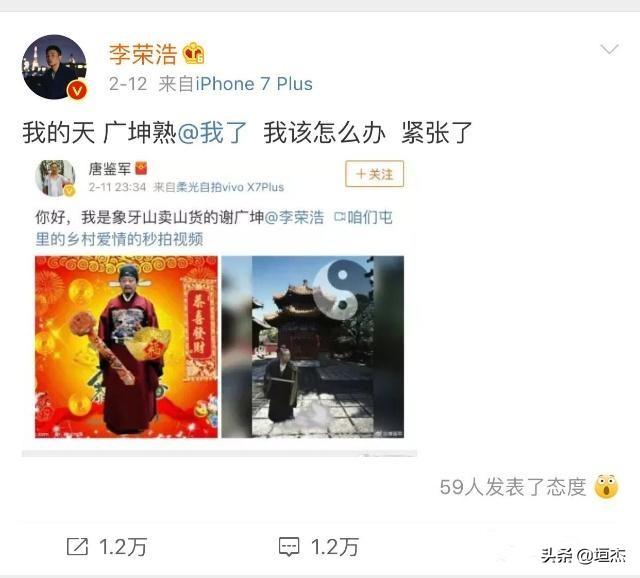
Task: Click the iPhone 7 Plus source link
Action: pyautogui.click(x=254, y=84)
